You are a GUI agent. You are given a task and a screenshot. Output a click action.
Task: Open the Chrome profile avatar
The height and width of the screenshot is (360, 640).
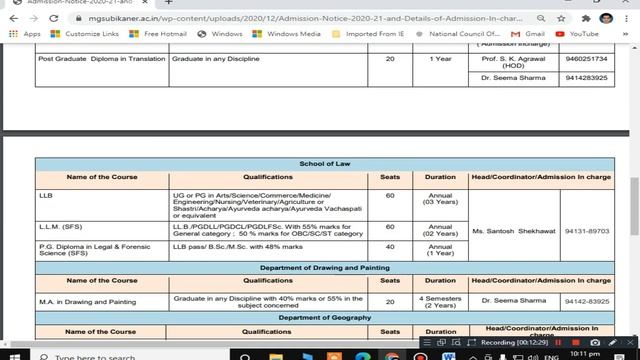[606, 18]
